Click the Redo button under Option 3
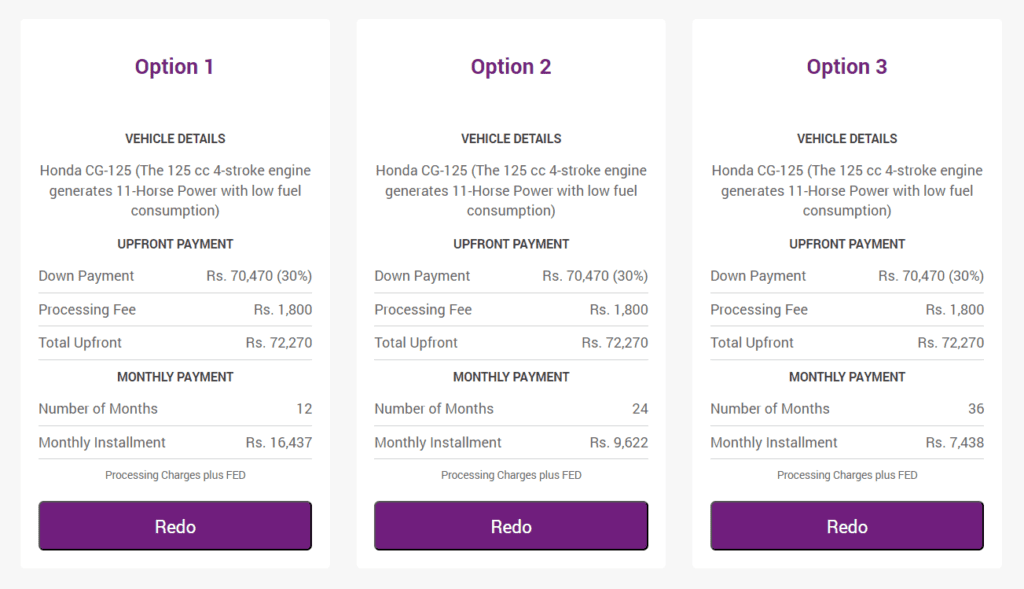1024x589 pixels. coord(847,526)
